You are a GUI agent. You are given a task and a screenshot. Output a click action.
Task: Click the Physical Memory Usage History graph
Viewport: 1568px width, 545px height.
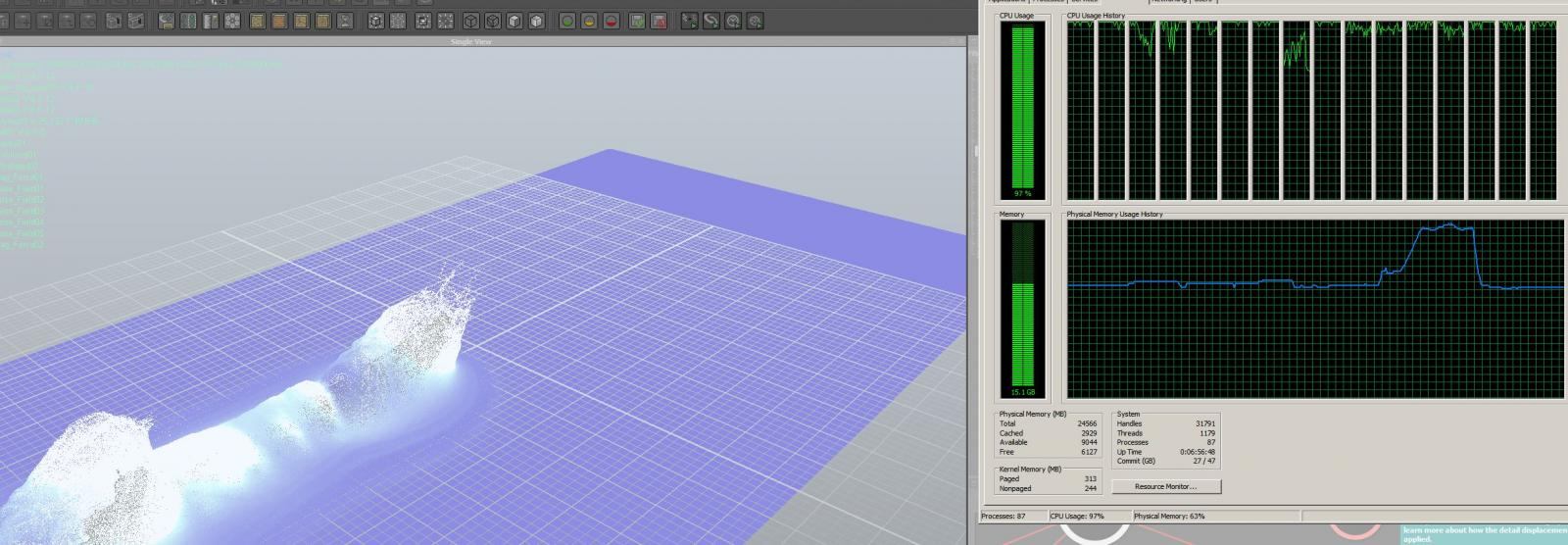[1315, 308]
